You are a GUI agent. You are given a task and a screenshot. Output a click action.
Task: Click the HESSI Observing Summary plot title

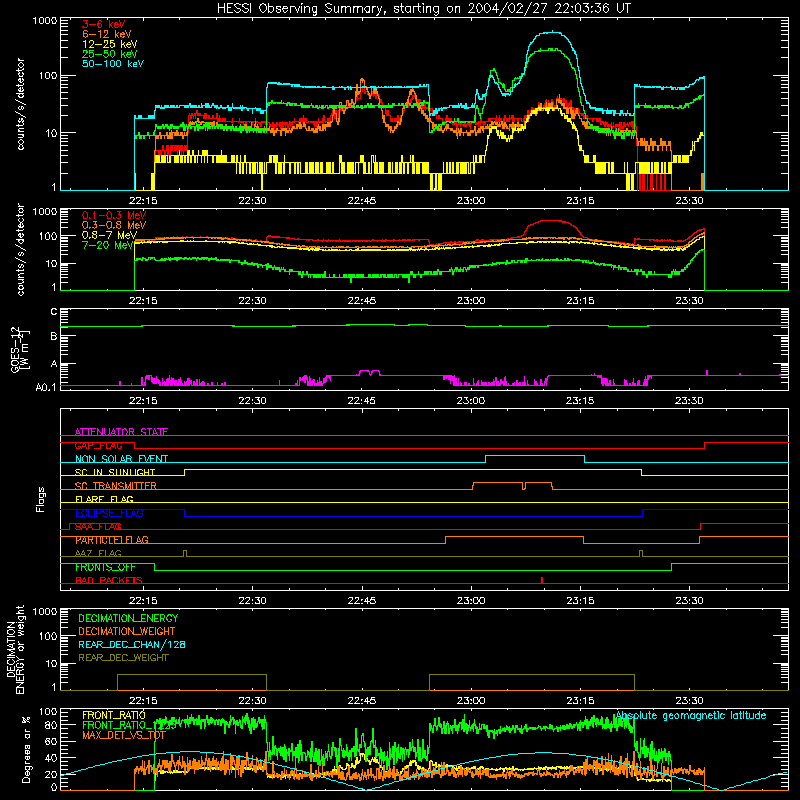click(x=423, y=9)
